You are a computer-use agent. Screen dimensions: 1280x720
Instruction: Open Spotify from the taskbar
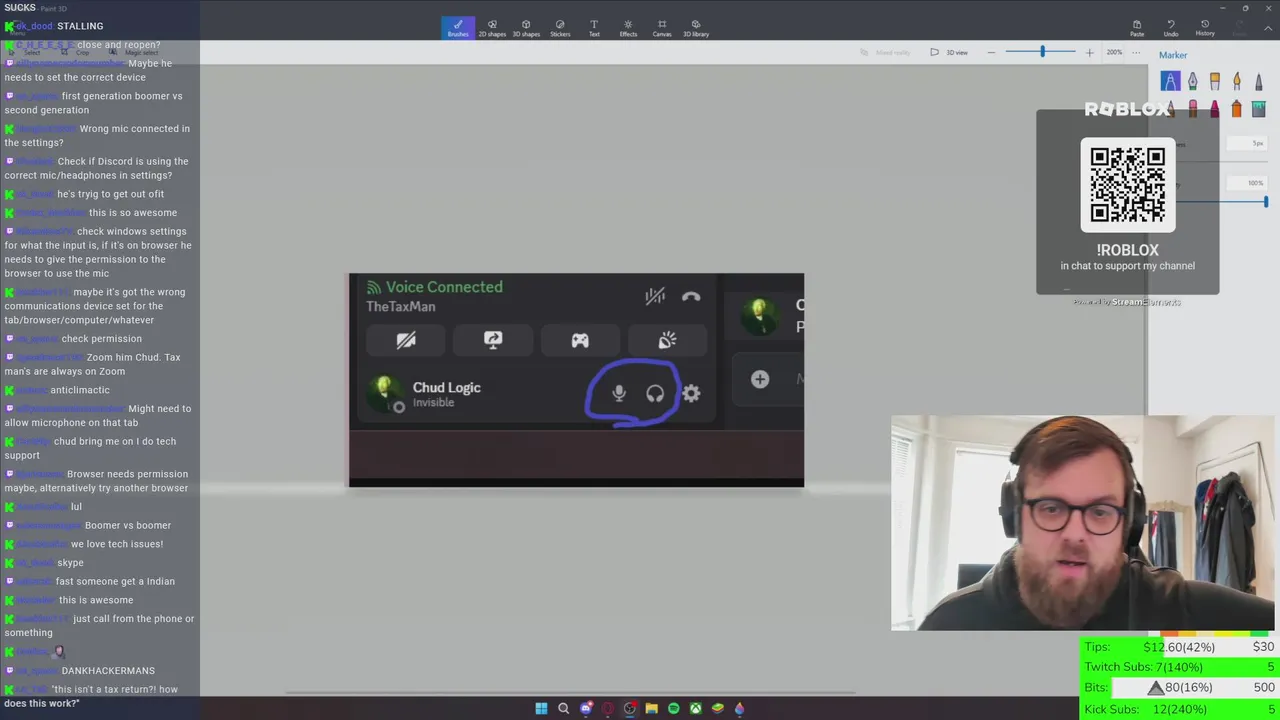(x=673, y=708)
